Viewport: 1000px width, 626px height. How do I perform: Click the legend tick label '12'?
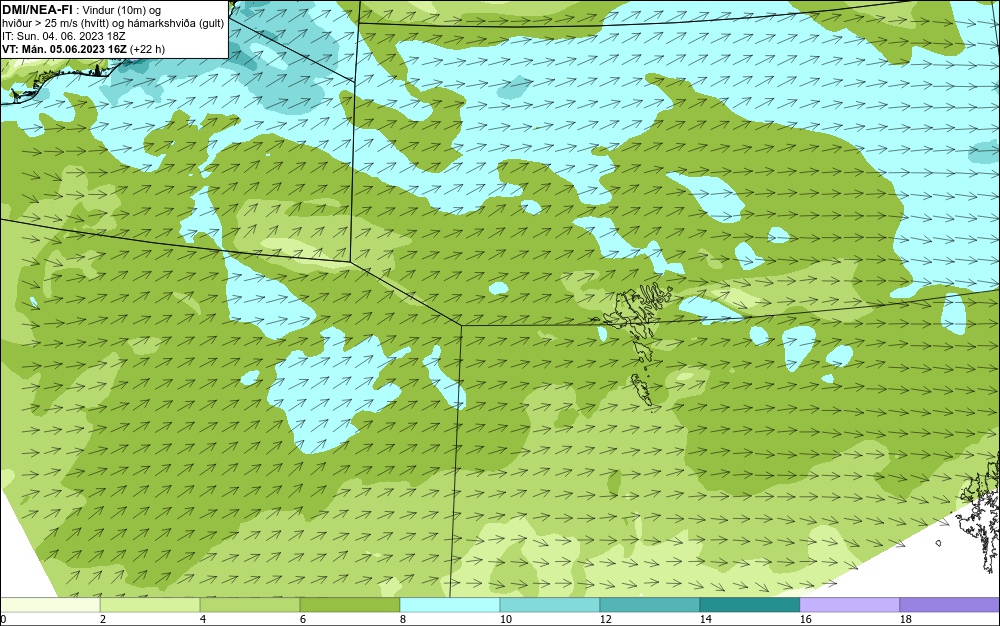(605, 619)
